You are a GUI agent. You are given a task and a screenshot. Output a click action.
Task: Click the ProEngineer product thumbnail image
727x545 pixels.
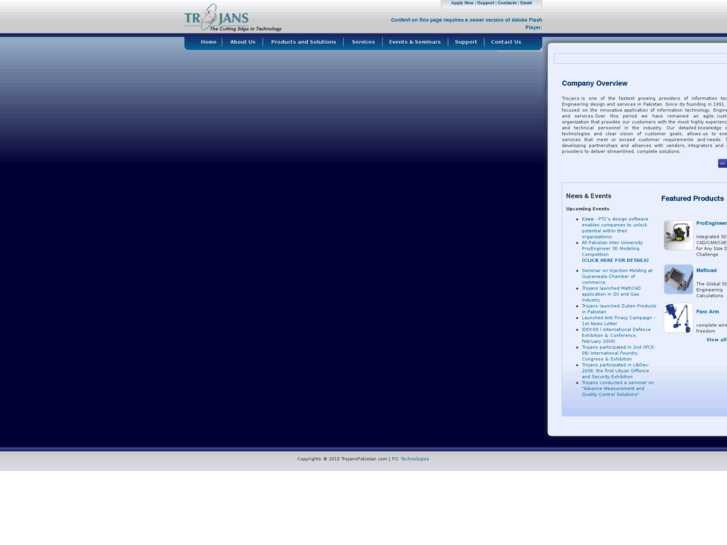click(678, 235)
